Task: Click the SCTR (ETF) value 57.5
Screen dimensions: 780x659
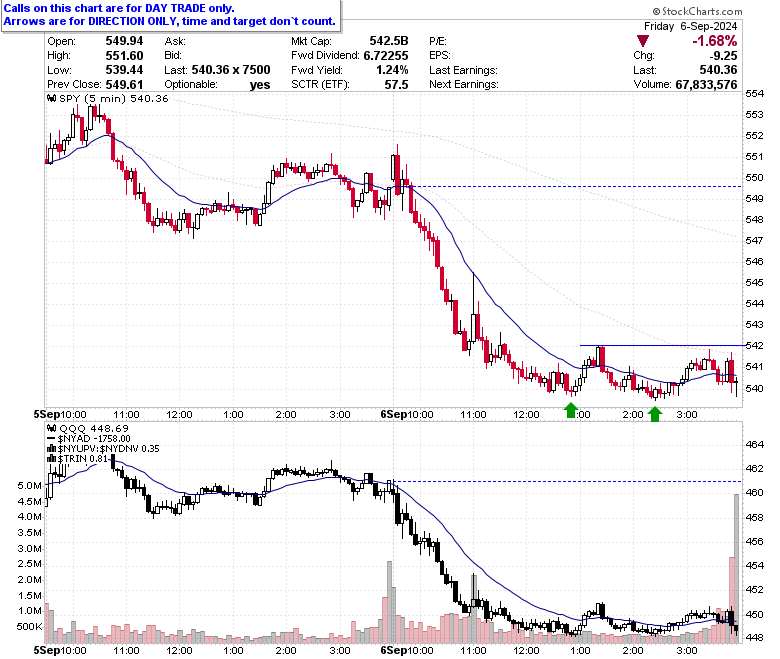Action: [396, 85]
